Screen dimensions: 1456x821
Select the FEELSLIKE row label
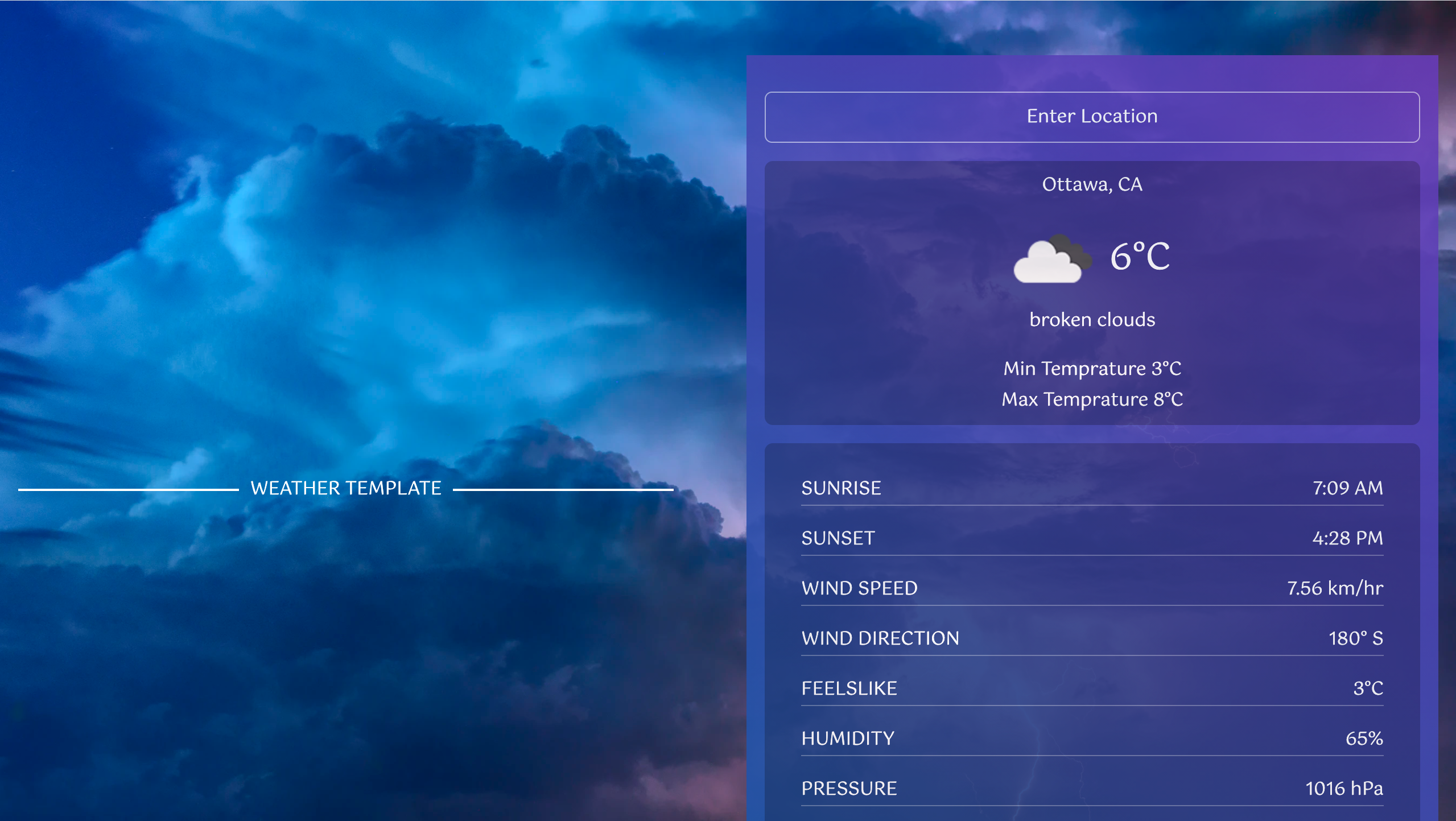pos(848,688)
